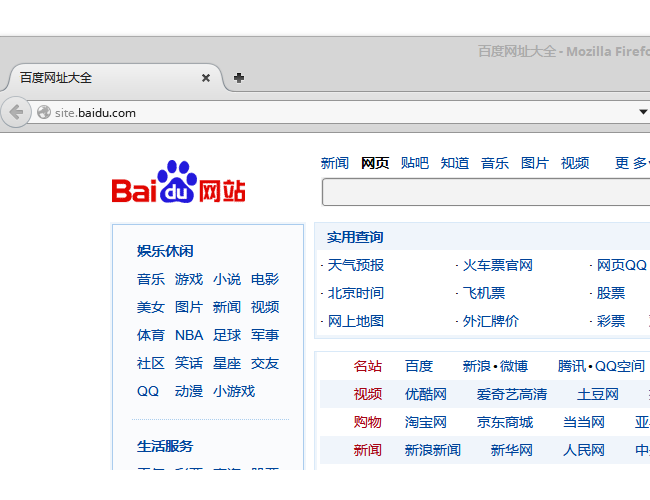Open the 军事 category link
650x500 pixels.
click(x=265, y=335)
